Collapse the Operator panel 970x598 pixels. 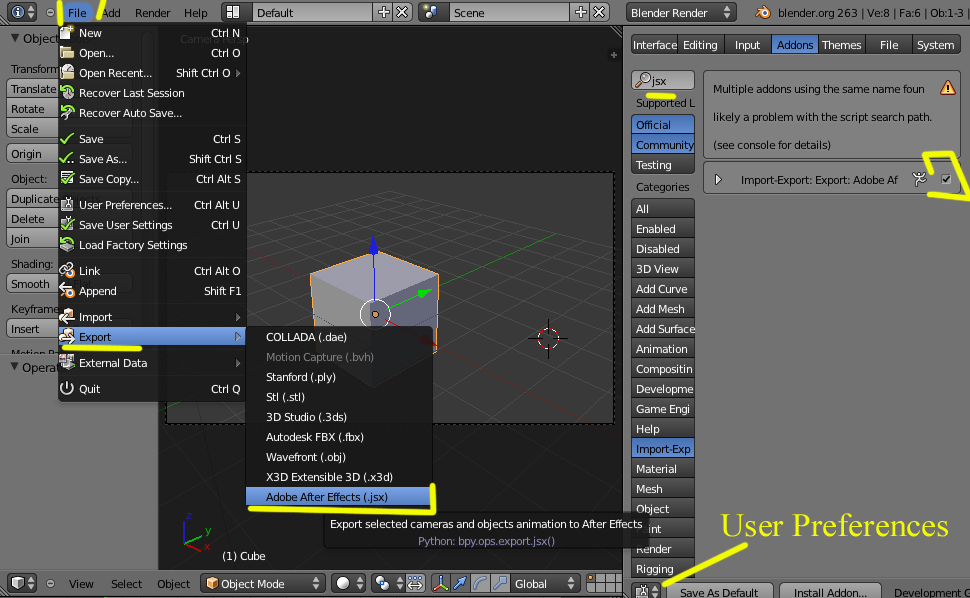(15, 367)
